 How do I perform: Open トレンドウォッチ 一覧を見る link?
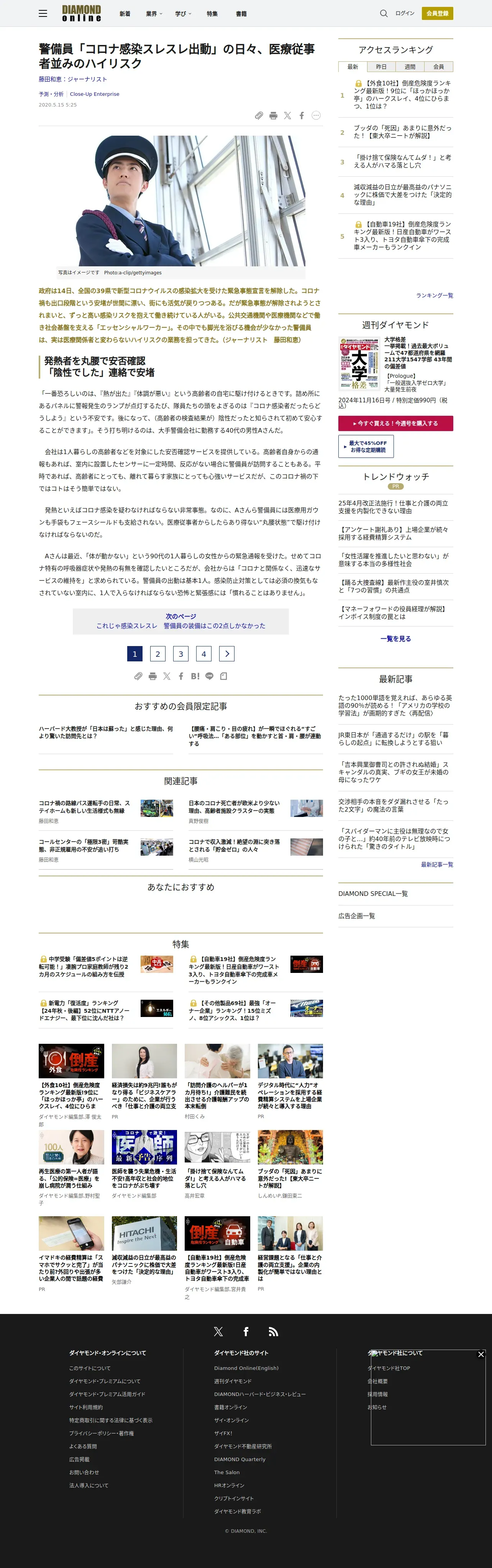click(x=396, y=638)
